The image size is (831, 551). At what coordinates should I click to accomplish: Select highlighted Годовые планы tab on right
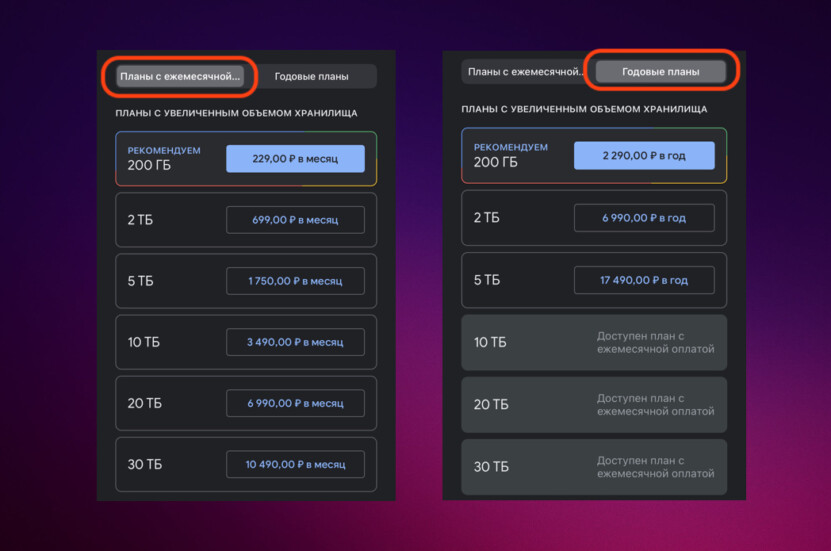coord(660,72)
